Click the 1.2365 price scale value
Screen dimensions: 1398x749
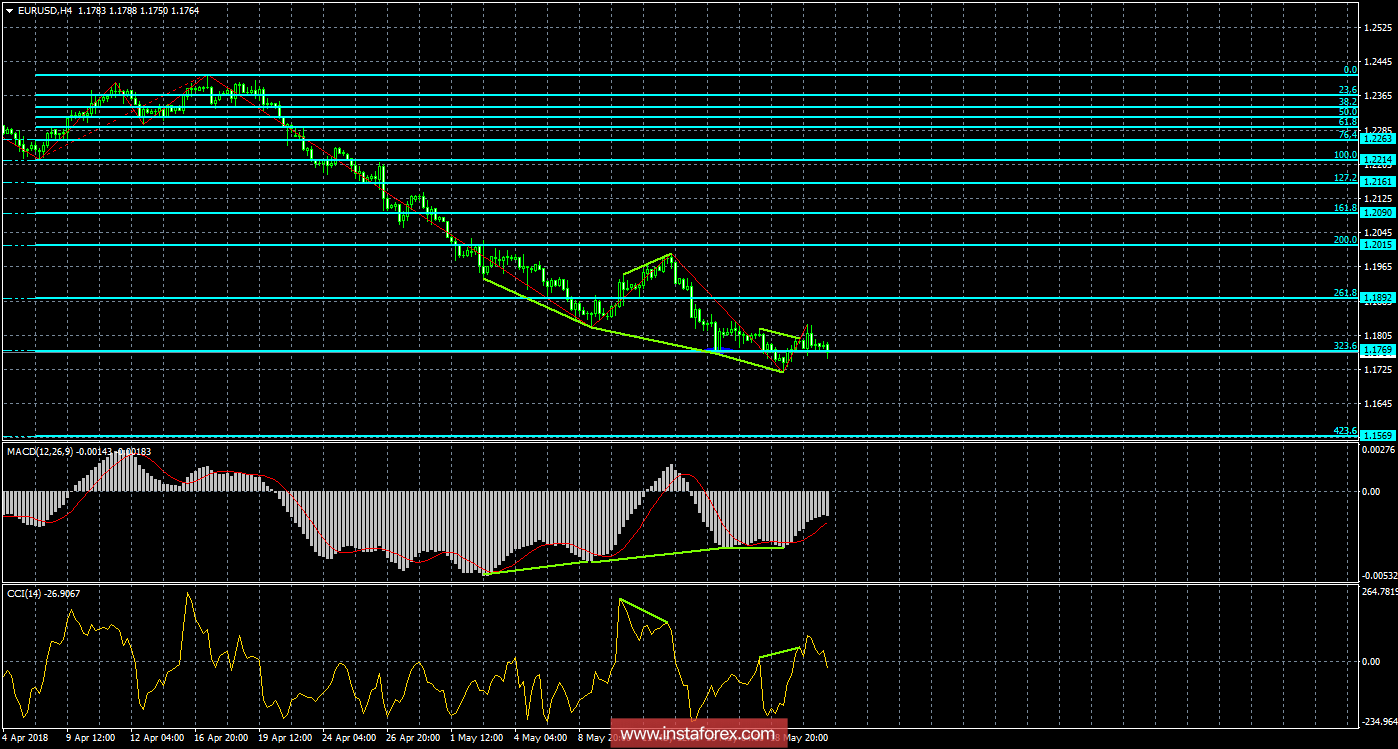[1379, 96]
